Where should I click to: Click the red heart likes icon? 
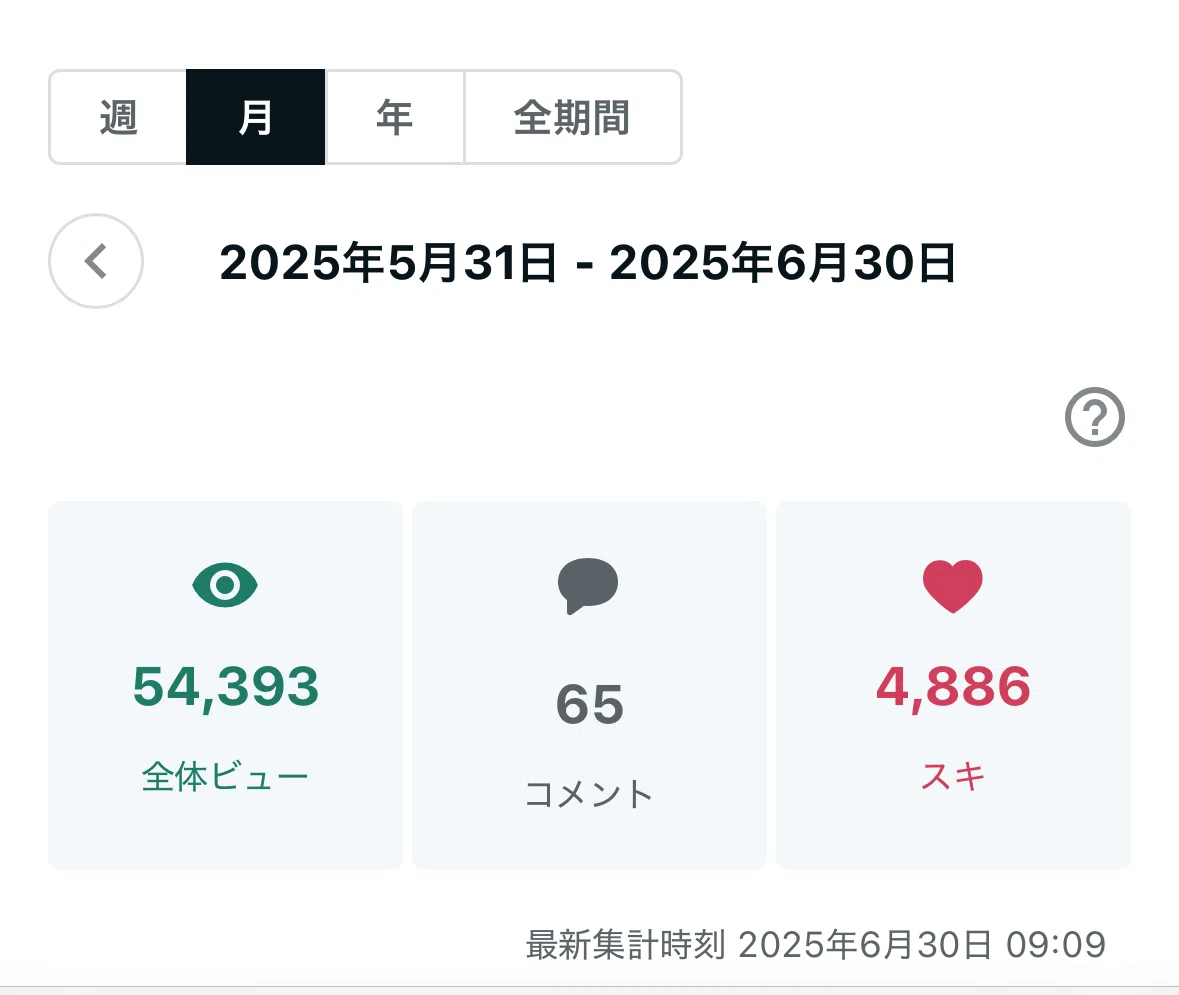click(953, 586)
